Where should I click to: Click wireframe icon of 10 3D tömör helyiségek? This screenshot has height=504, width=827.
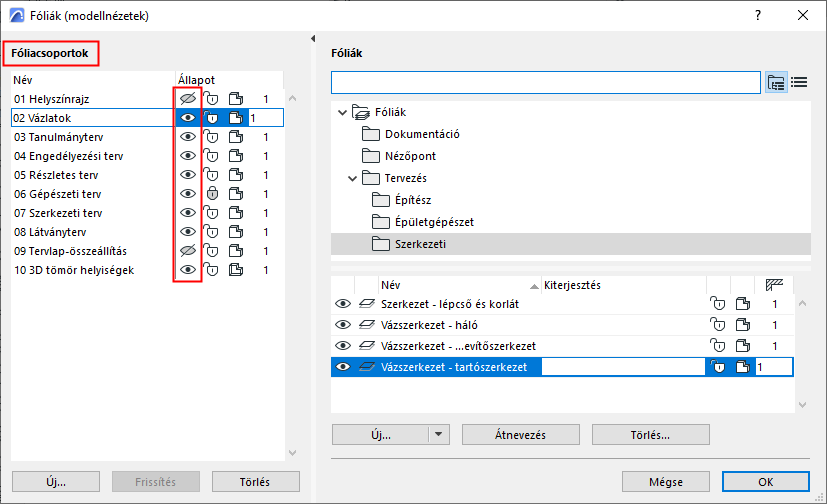pos(235,270)
